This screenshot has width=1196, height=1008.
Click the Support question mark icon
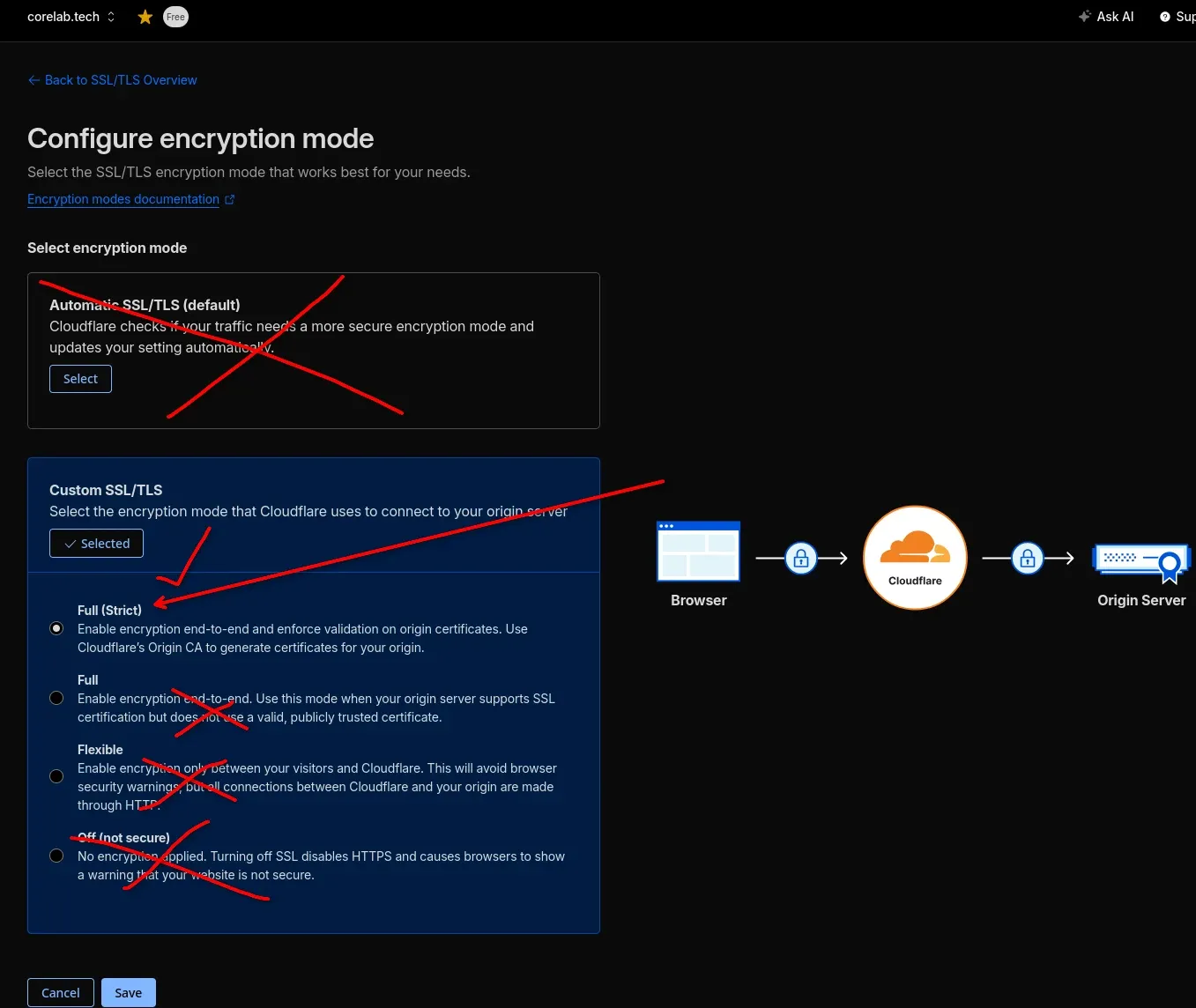(1165, 17)
